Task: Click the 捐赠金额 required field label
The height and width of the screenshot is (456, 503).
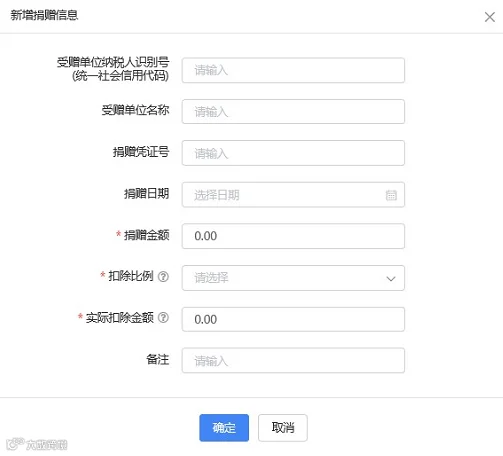Action: (x=147, y=235)
